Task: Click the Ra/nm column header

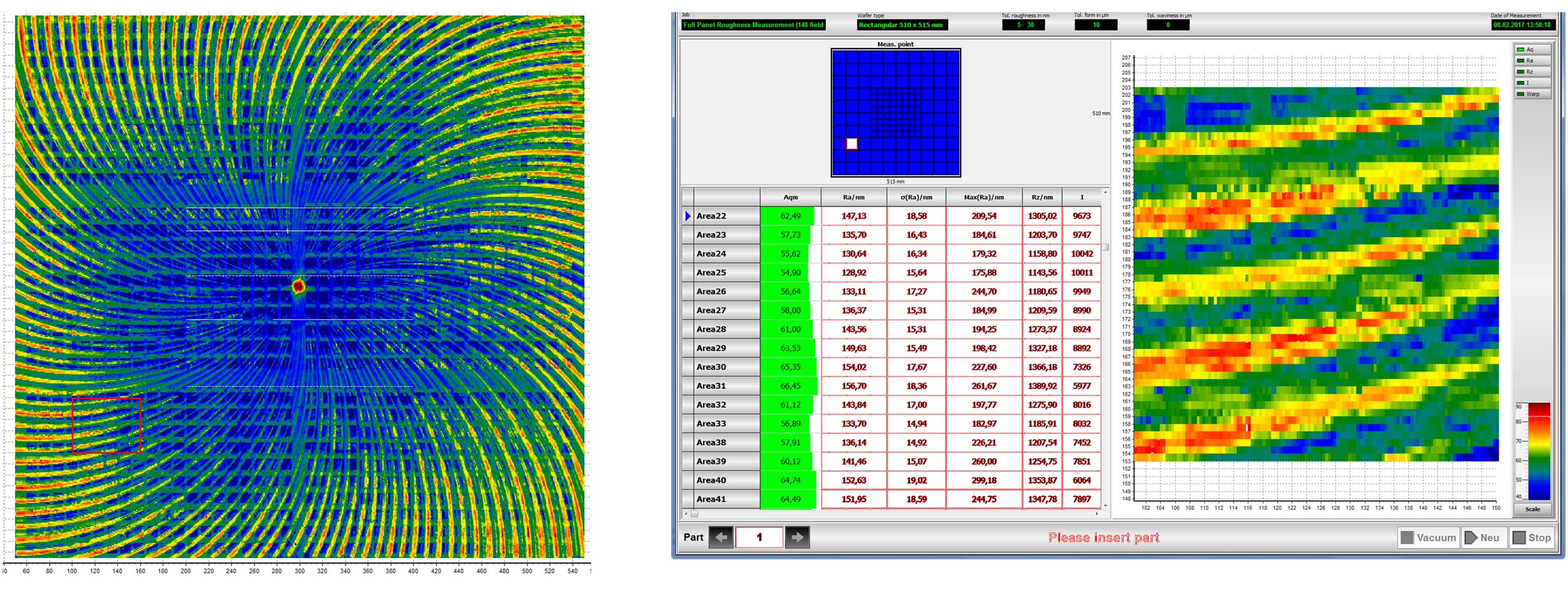Action: tap(853, 197)
